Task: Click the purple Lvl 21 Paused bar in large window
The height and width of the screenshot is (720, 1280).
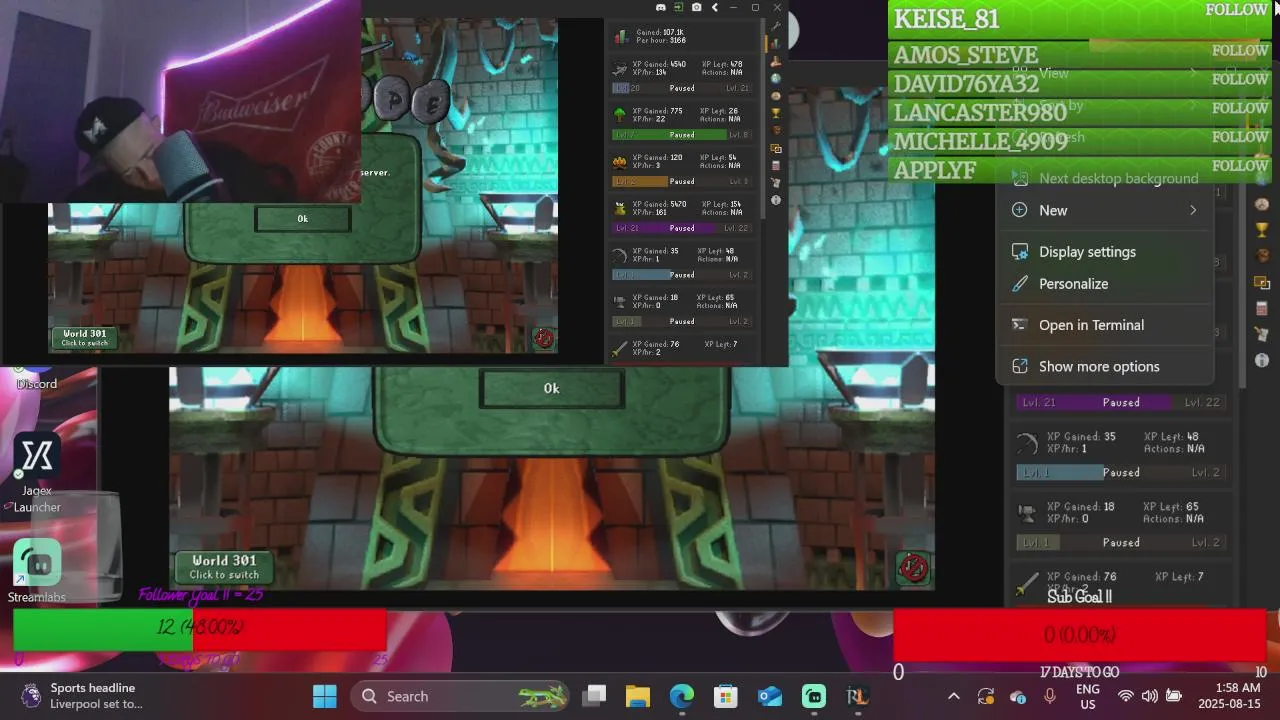Action: tap(1120, 402)
